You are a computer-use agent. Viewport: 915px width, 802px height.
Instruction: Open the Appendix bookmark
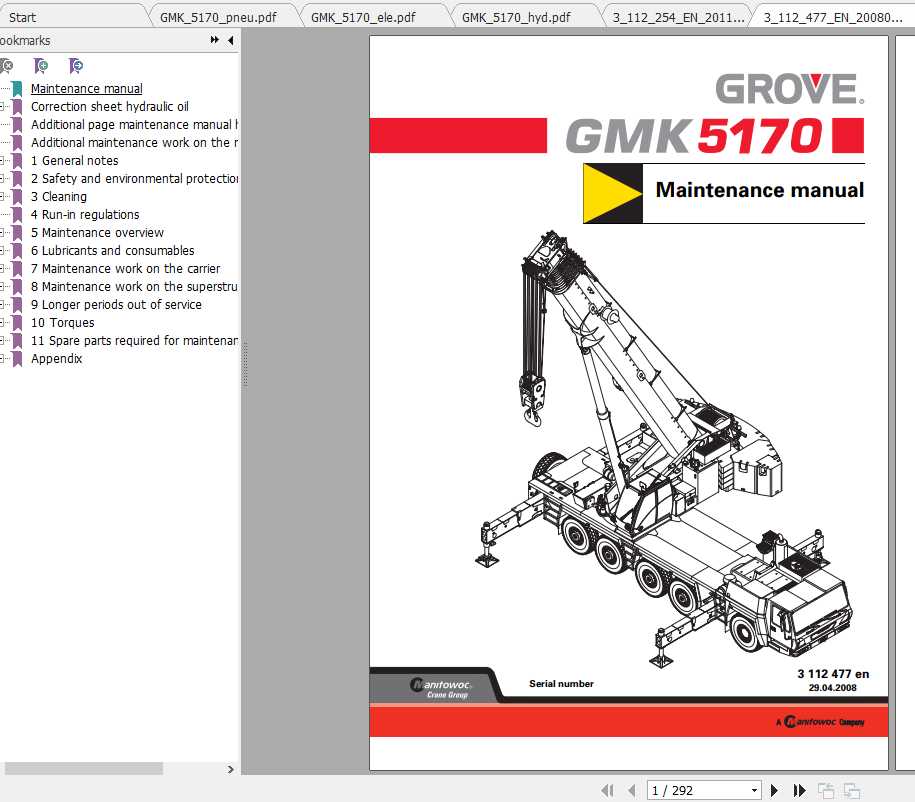[x=56, y=359]
